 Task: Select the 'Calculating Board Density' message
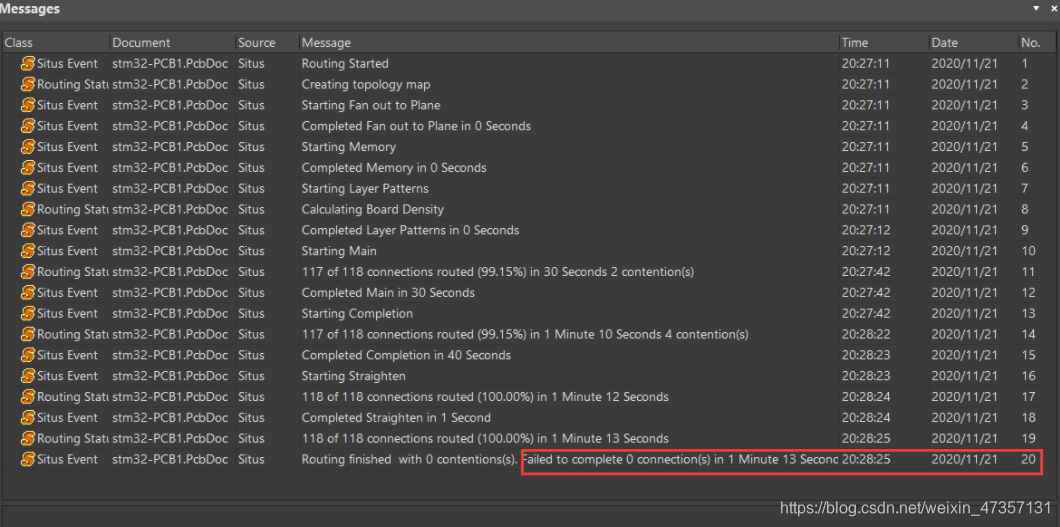[372, 209]
